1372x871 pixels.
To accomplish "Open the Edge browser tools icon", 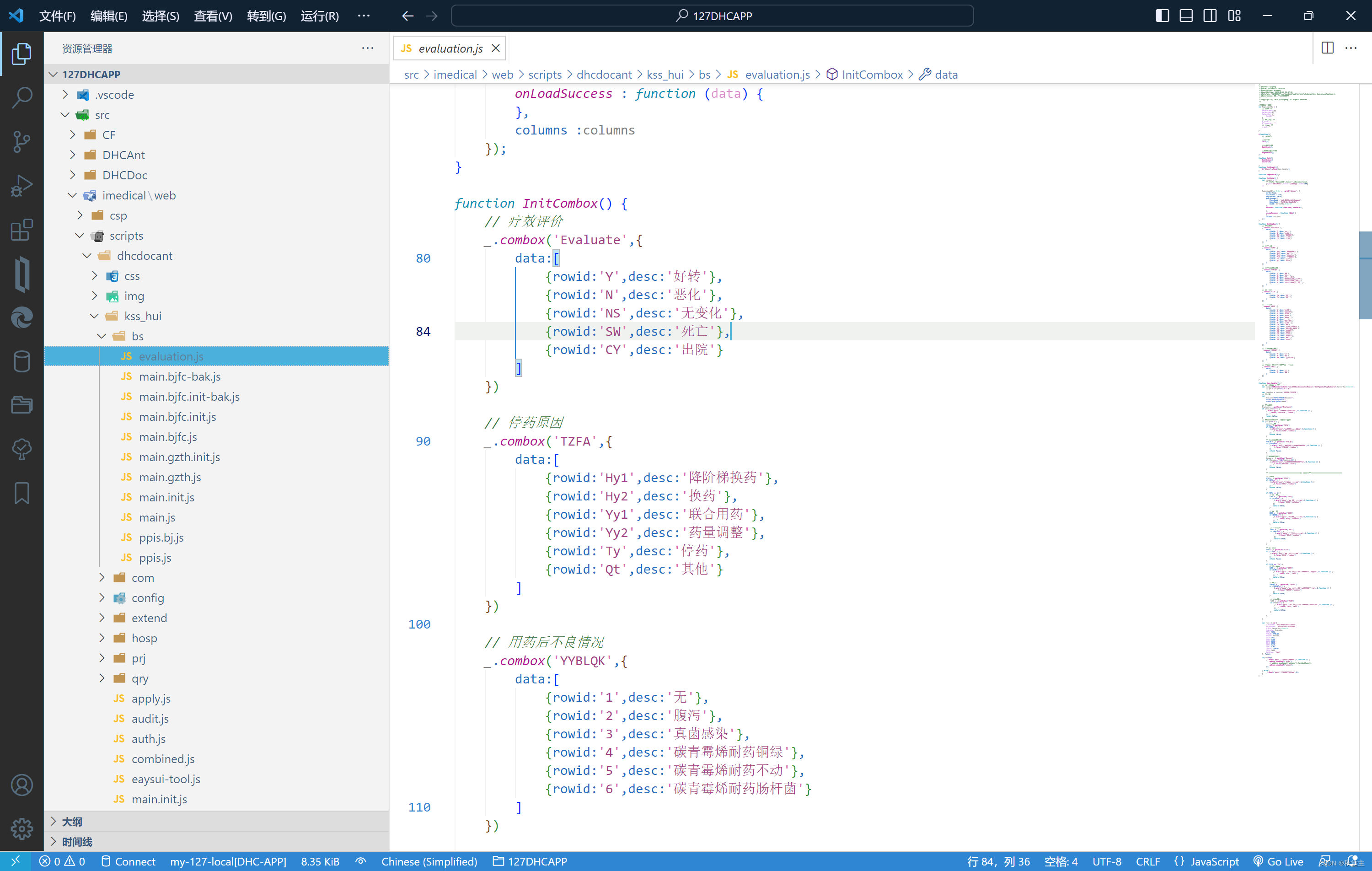I will [21, 317].
